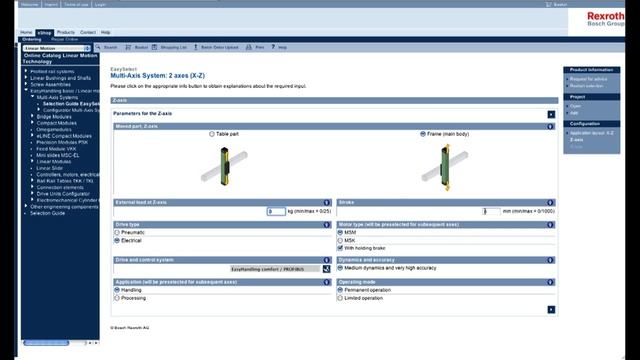Open info for Motor type section
This screenshot has height=360, width=640.
click(550, 224)
